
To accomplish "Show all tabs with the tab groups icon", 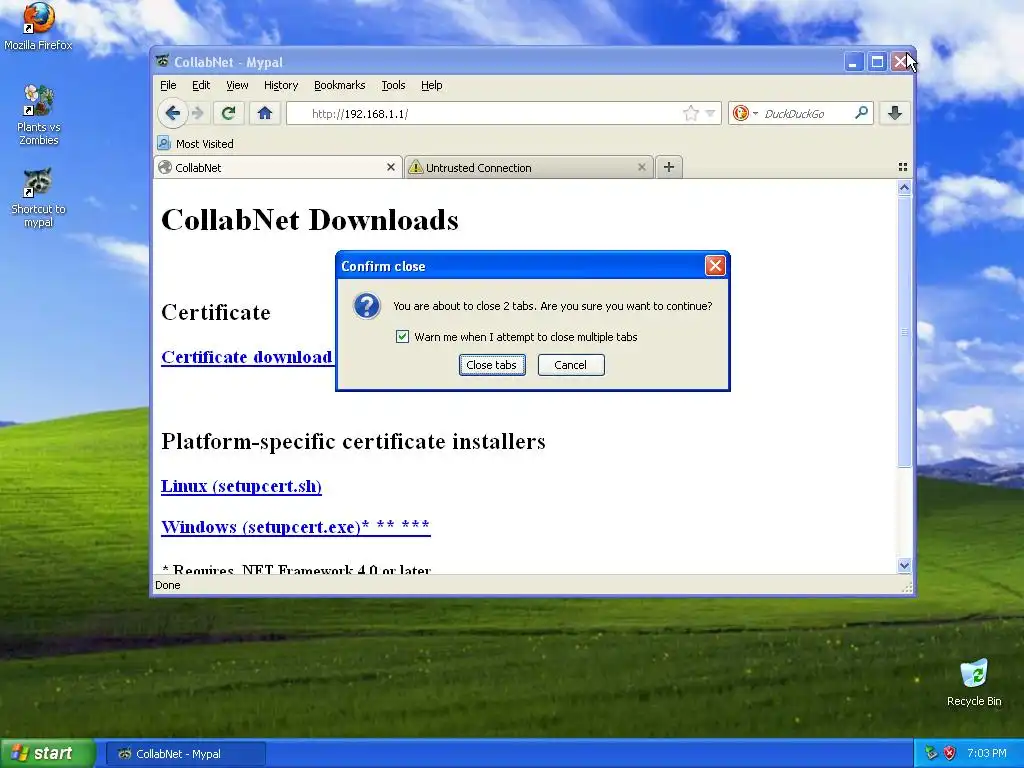I will 903,167.
